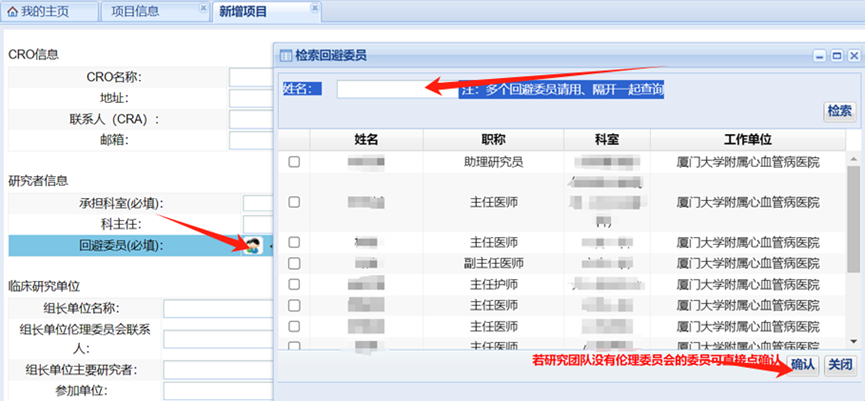Maximize the 检索回避委员 dialog window

click(837, 56)
